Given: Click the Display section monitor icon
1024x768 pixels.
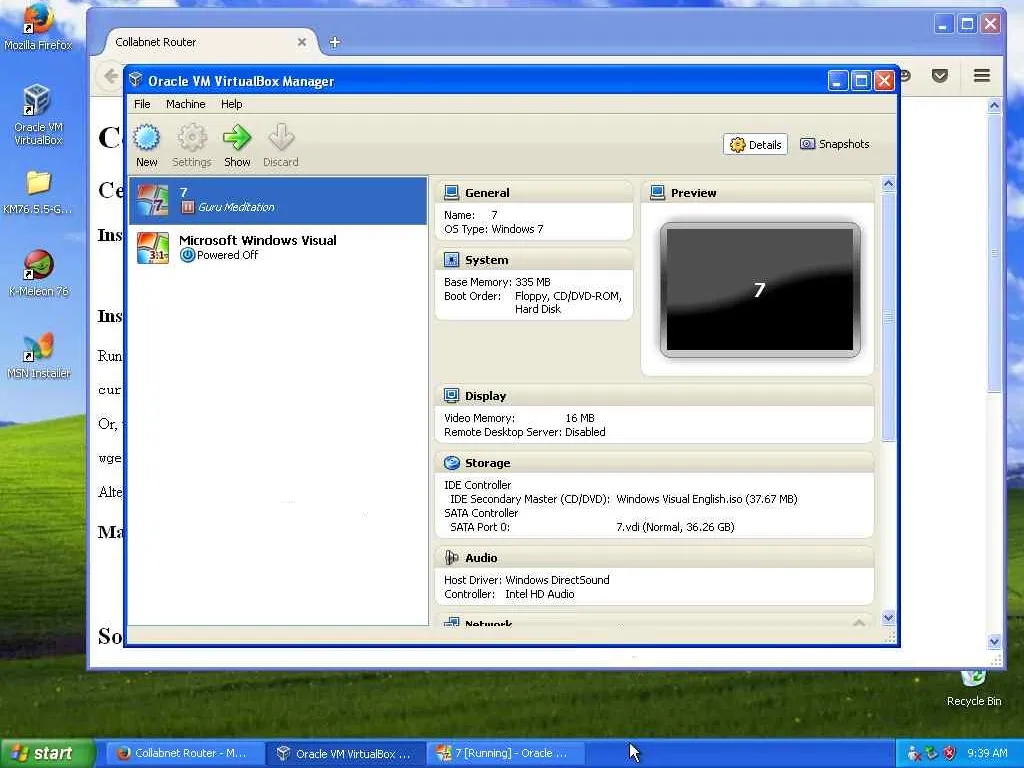Looking at the screenshot, I should coord(451,396).
